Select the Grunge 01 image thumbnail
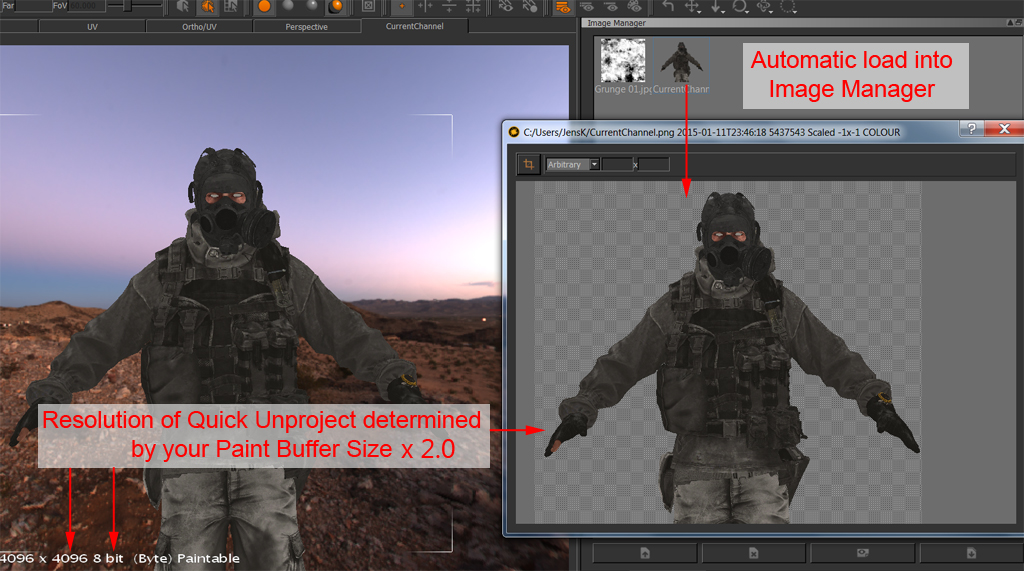The height and width of the screenshot is (571, 1024). pyautogui.click(x=622, y=62)
